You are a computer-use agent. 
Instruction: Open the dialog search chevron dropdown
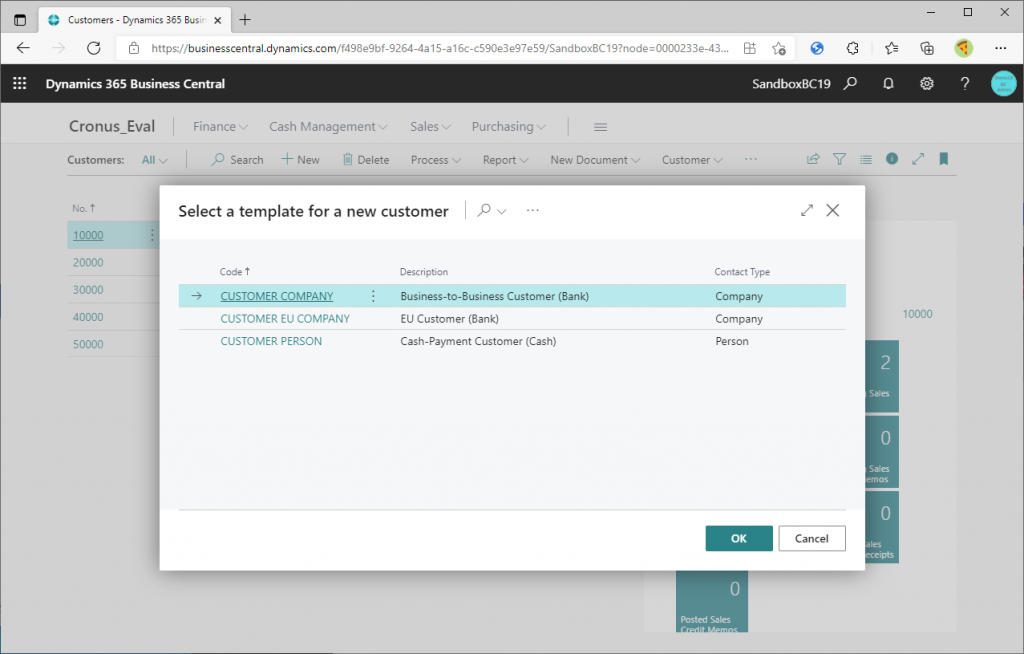tap(502, 211)
